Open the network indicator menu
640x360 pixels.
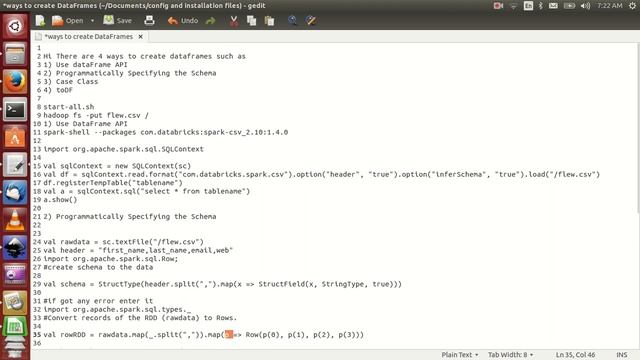pyautogui.click(x=513, y=6)
